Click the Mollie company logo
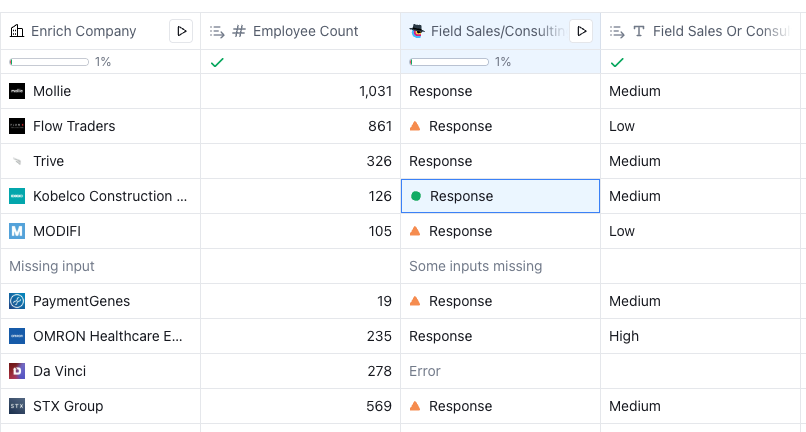The width and height of the screenshot is (806, 432). pos(17,91)
